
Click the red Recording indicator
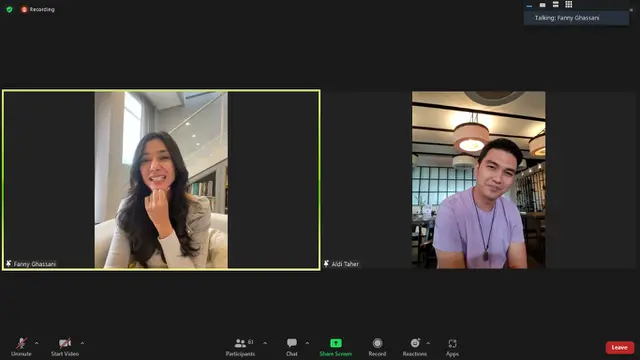(38, 9)
